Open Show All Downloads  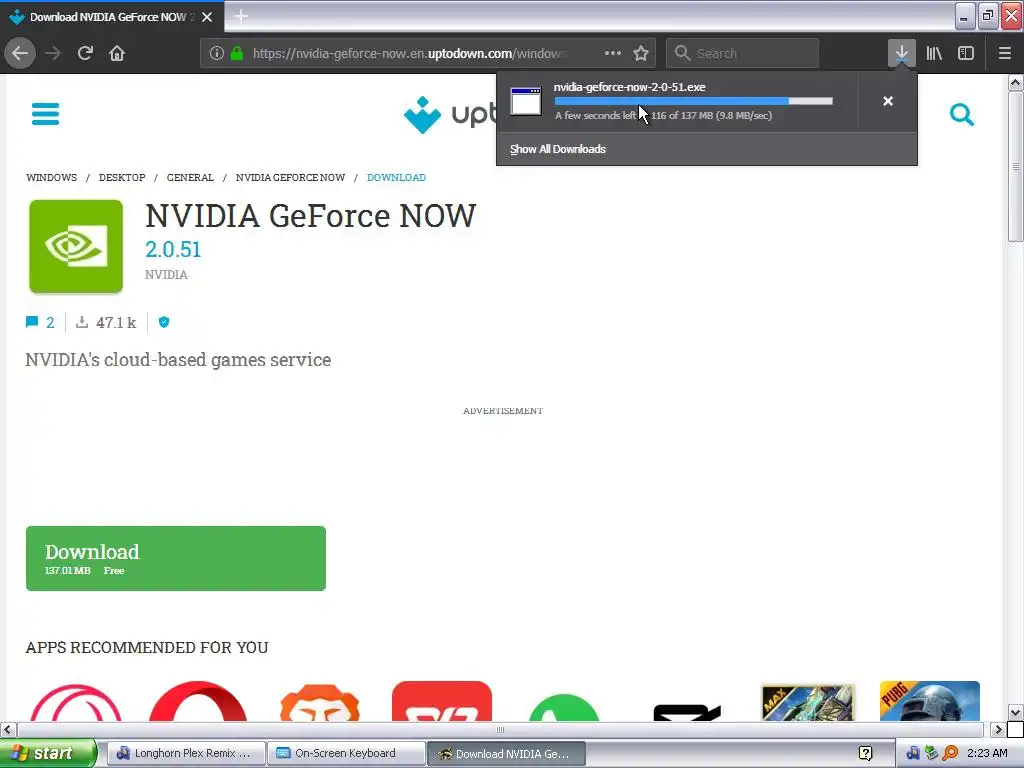[x=558, y=149]
